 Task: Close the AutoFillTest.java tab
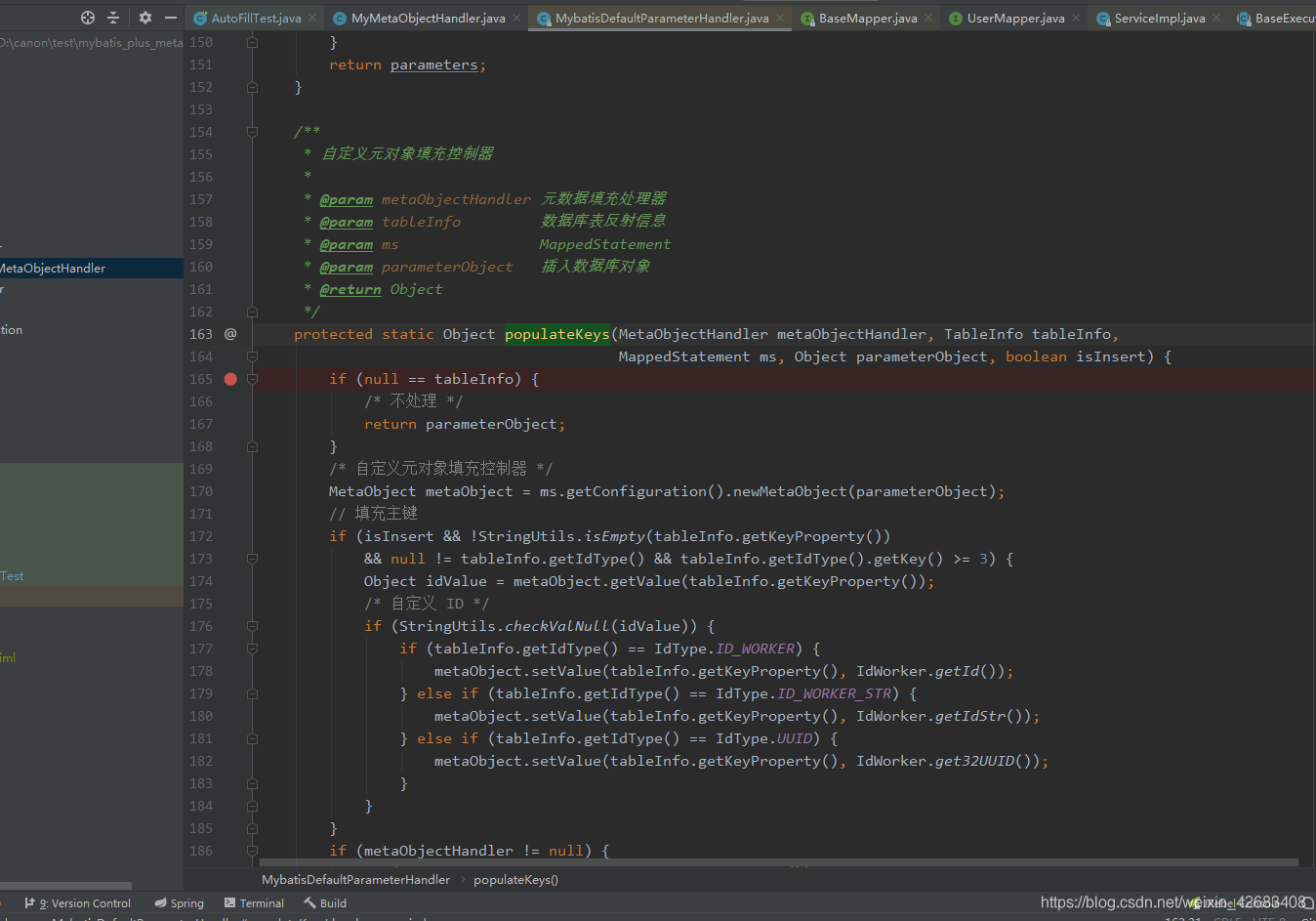click(312, 18)
